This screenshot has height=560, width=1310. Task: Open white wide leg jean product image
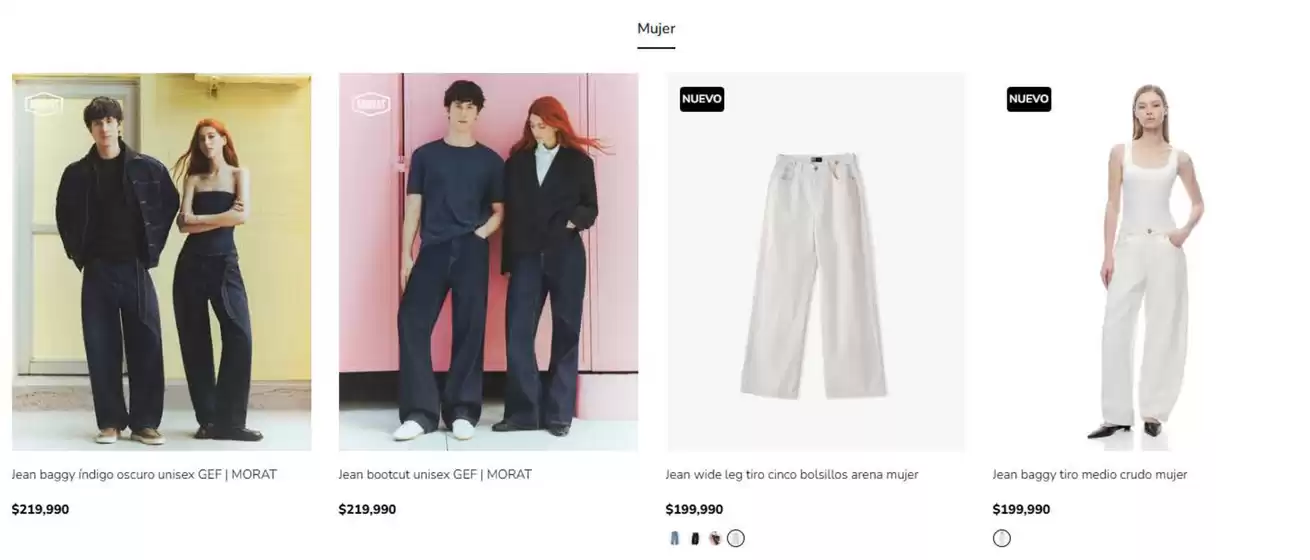tap(816, 262)
